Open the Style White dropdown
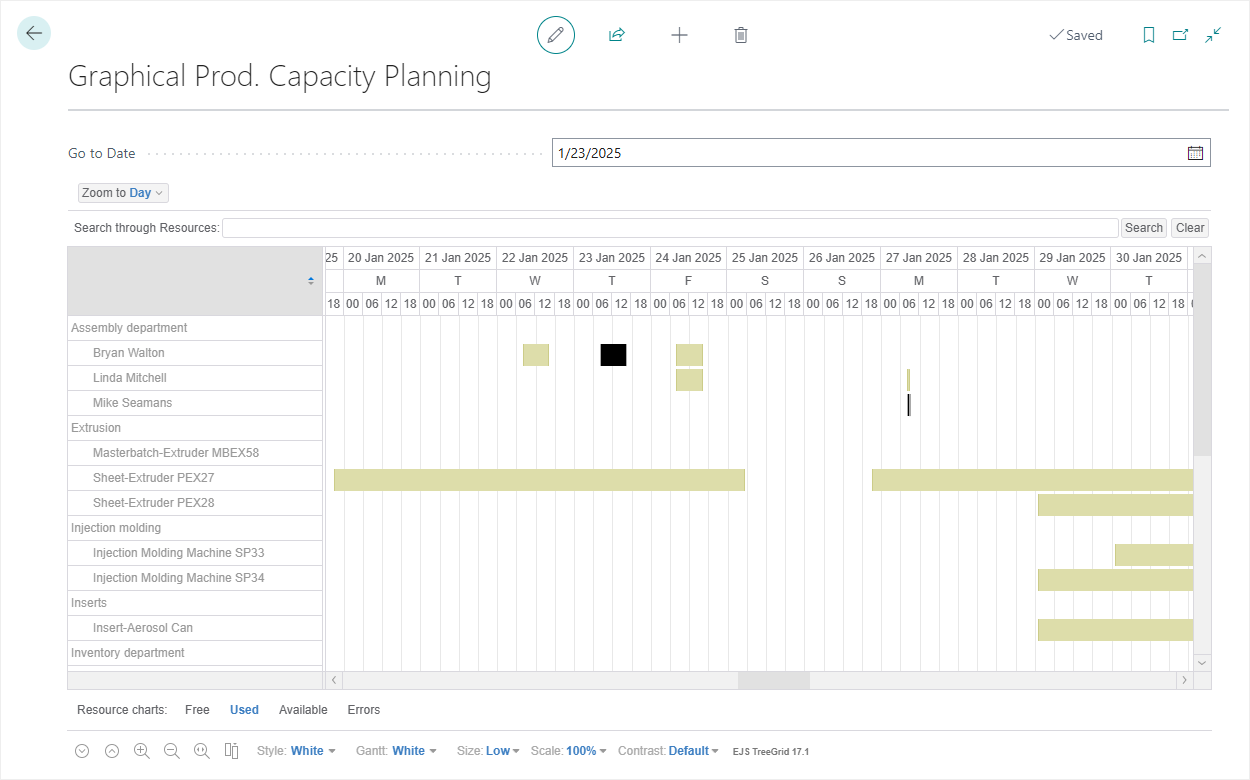Image resolution: width=1250 pixels, height=780 pixels. pos(312,751)
